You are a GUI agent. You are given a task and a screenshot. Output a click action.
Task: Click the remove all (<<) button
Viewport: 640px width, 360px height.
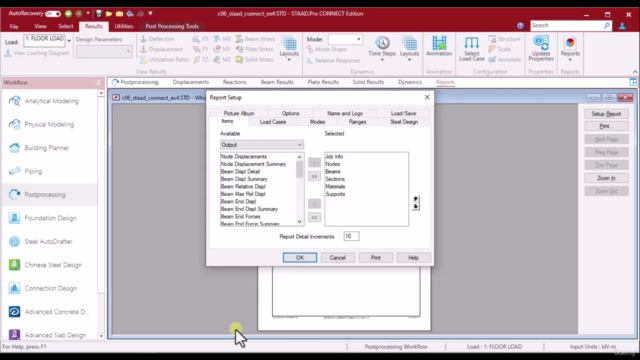[314, 217]
